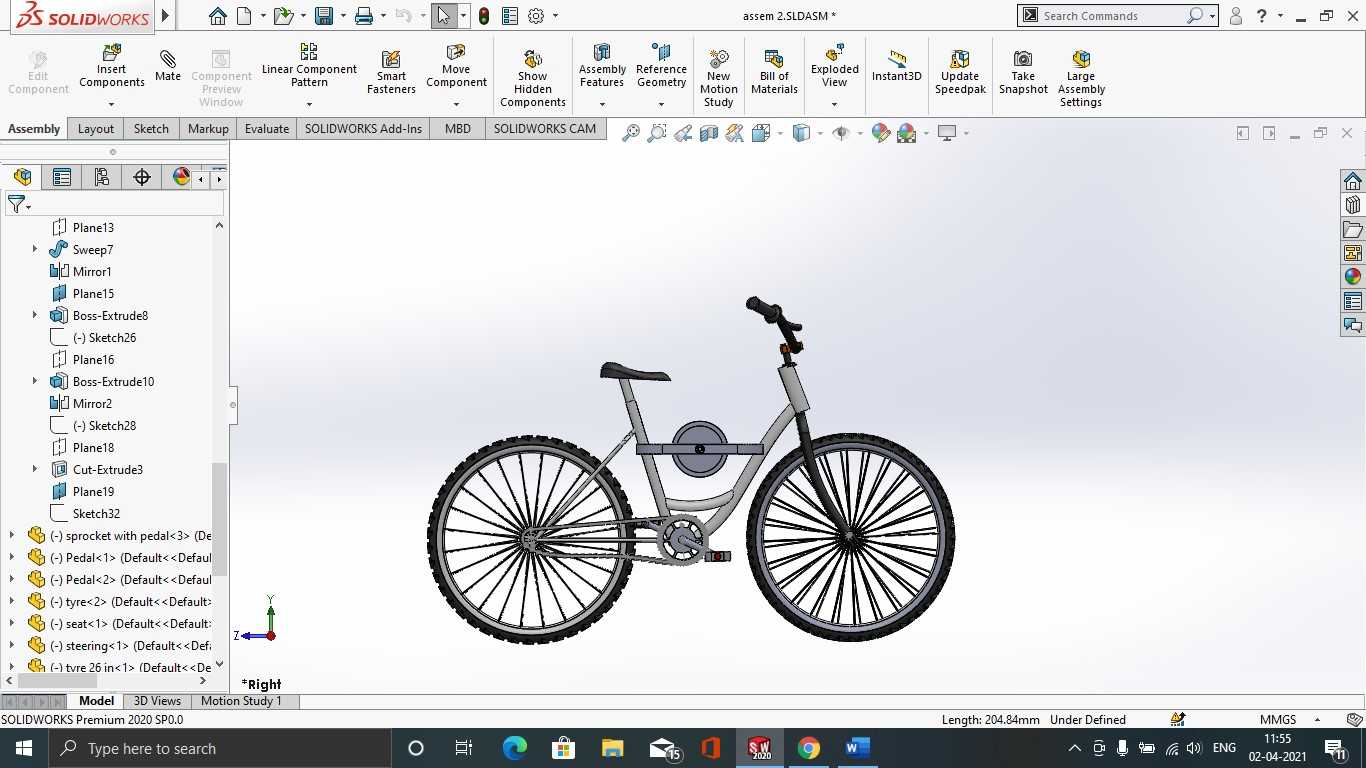Open Motion Study 1 tab
Image resolution: width=1366 pixels, height=768 pixels.
tap(241, 701)
